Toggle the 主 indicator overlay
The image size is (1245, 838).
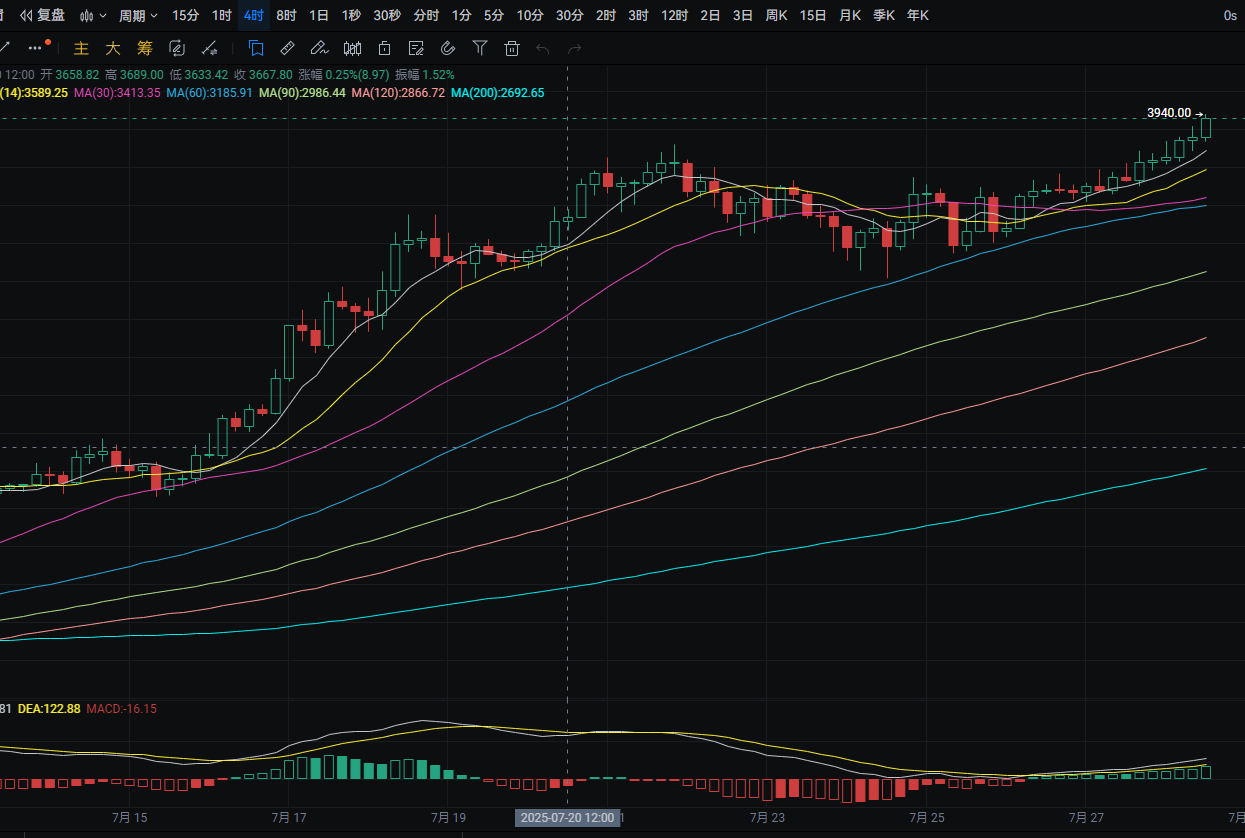click(82, 48)
